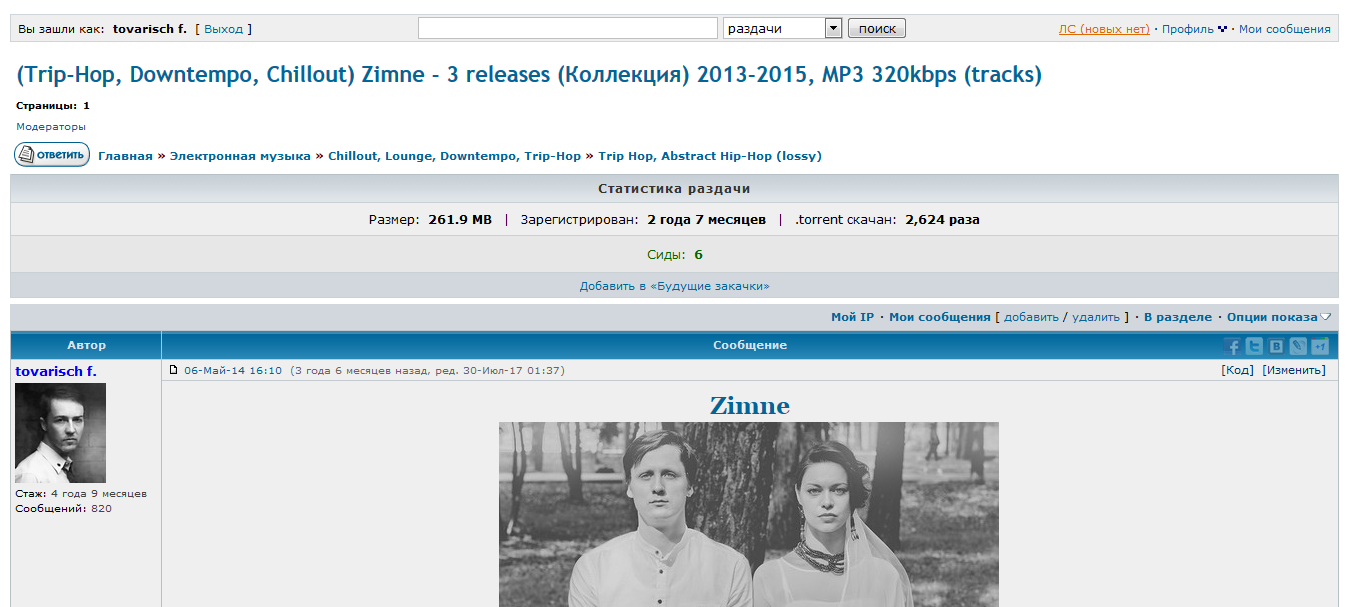Click the Google +1 share icon

(x=1320, y=346)
